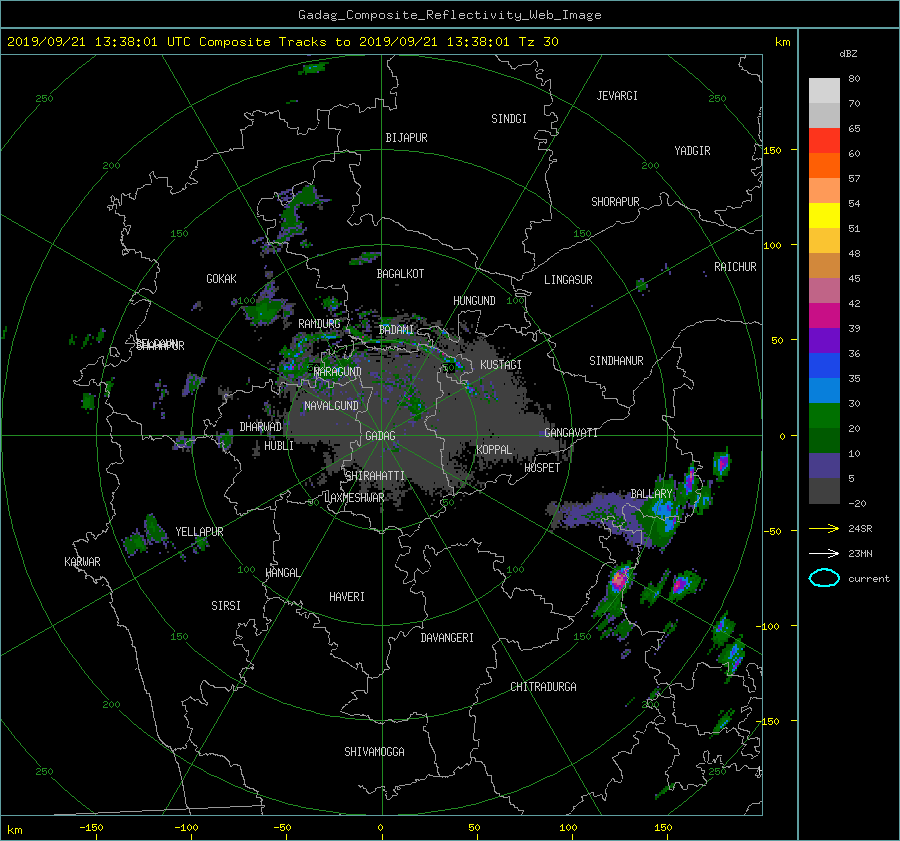
Task: Click the KUSTAGI city label
Action: 501,365
